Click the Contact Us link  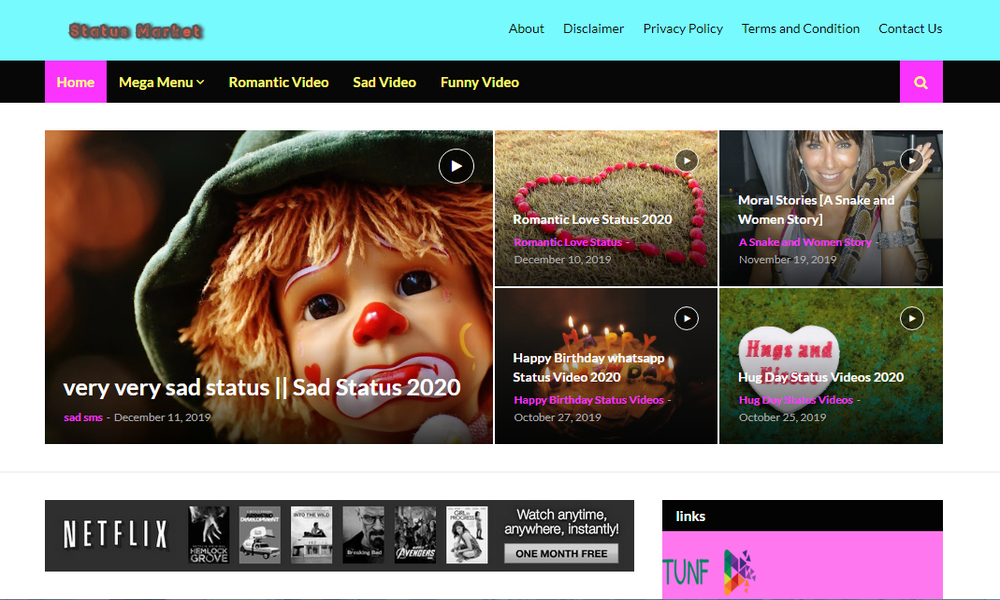(x=910, y=29)
